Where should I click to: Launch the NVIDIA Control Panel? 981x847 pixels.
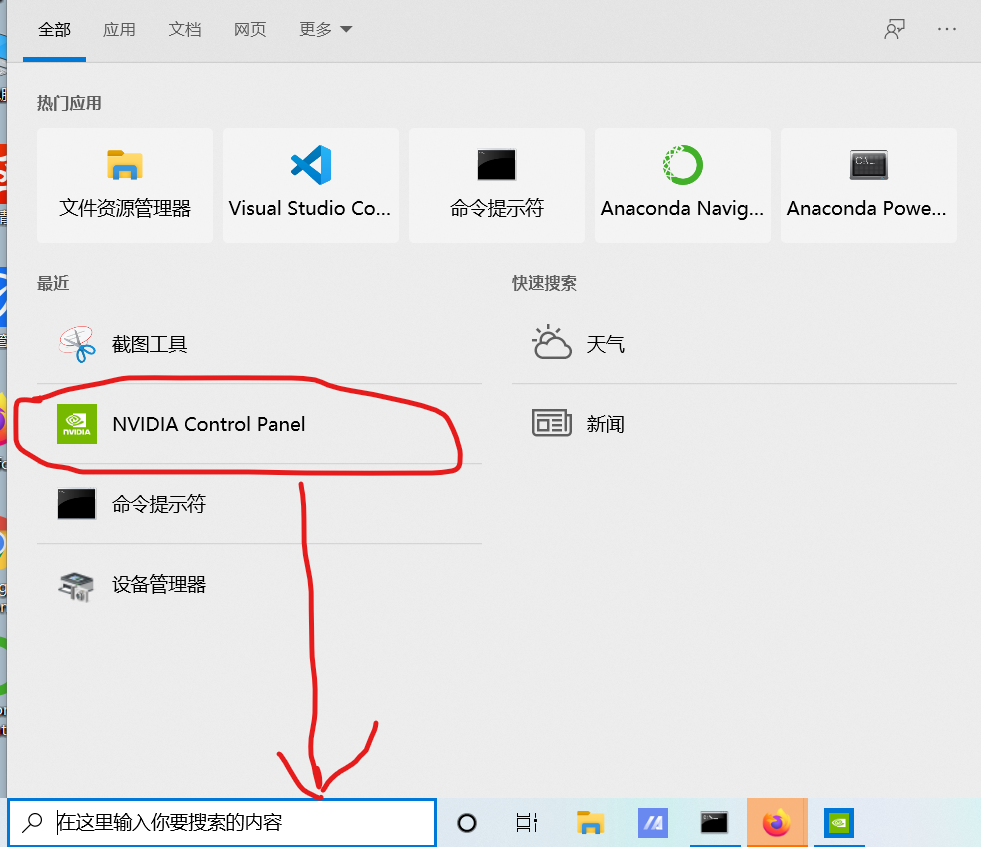(208, 424)
